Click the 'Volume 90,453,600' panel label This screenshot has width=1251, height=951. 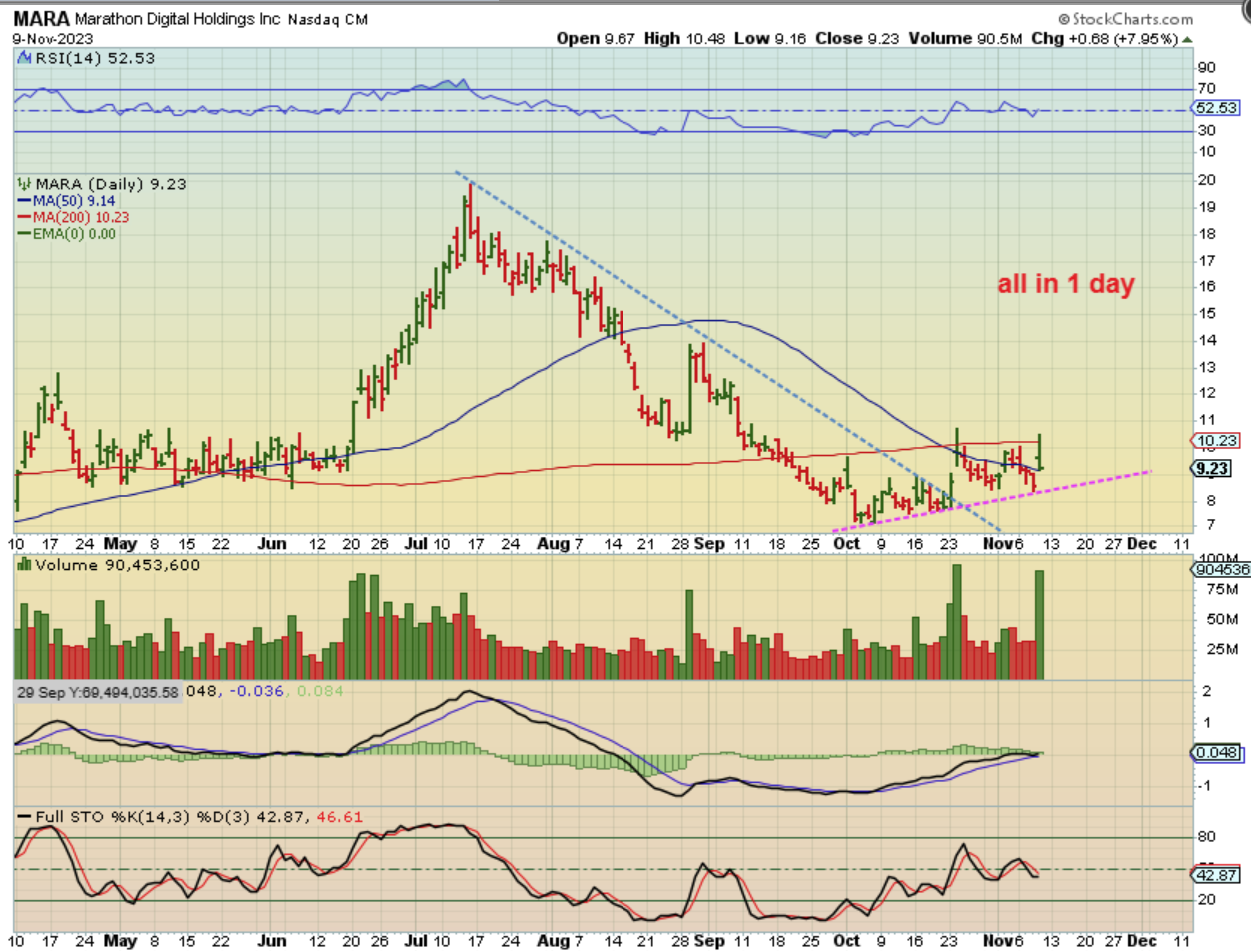click(117, 565)
